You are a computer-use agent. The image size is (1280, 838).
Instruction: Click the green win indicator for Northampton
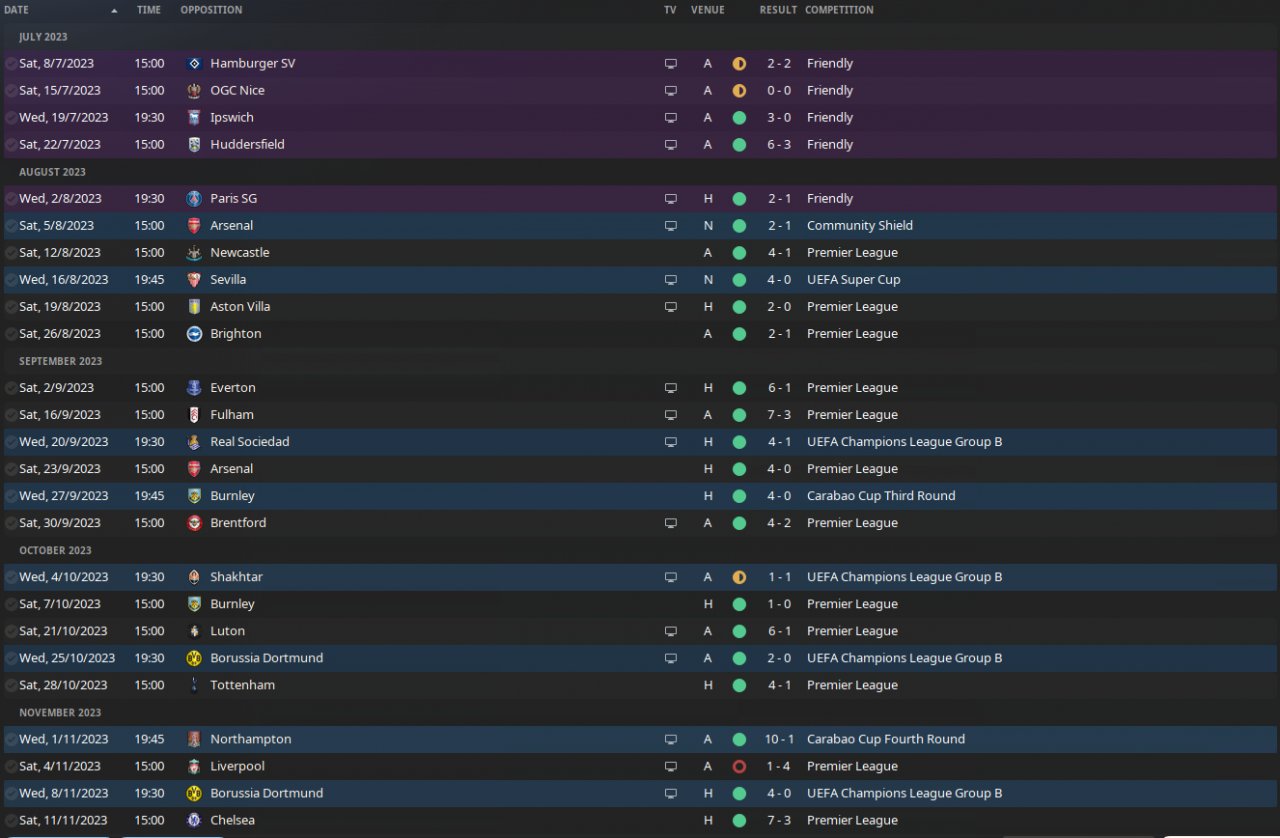tap(739, 739)
